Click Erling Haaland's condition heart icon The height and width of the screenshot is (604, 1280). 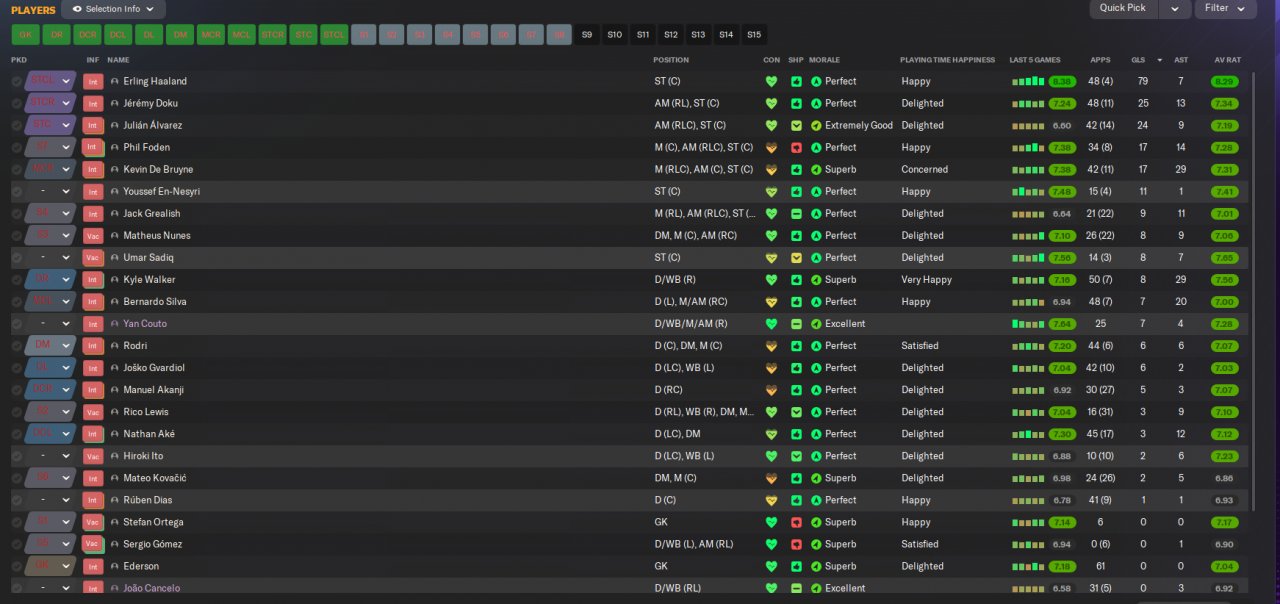pos(771,81)
